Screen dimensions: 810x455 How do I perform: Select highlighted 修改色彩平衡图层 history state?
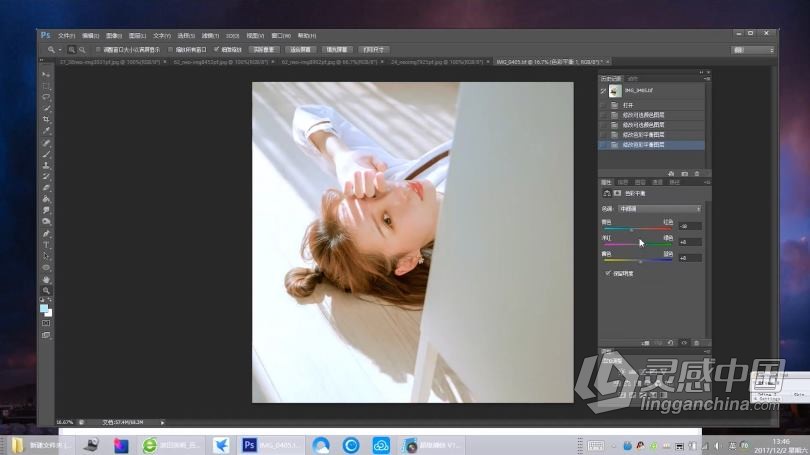coord(651,145)
